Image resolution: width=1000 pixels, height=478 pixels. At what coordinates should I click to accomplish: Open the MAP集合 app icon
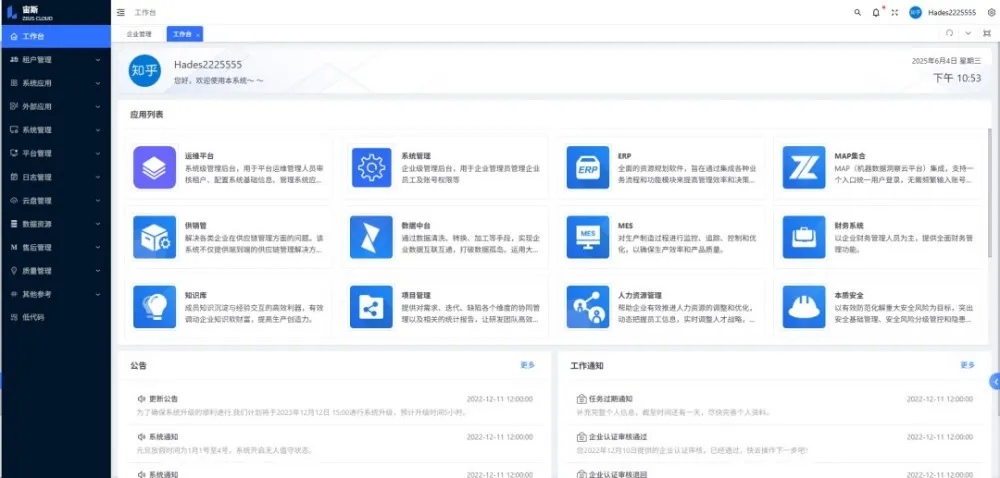point(804,168)
